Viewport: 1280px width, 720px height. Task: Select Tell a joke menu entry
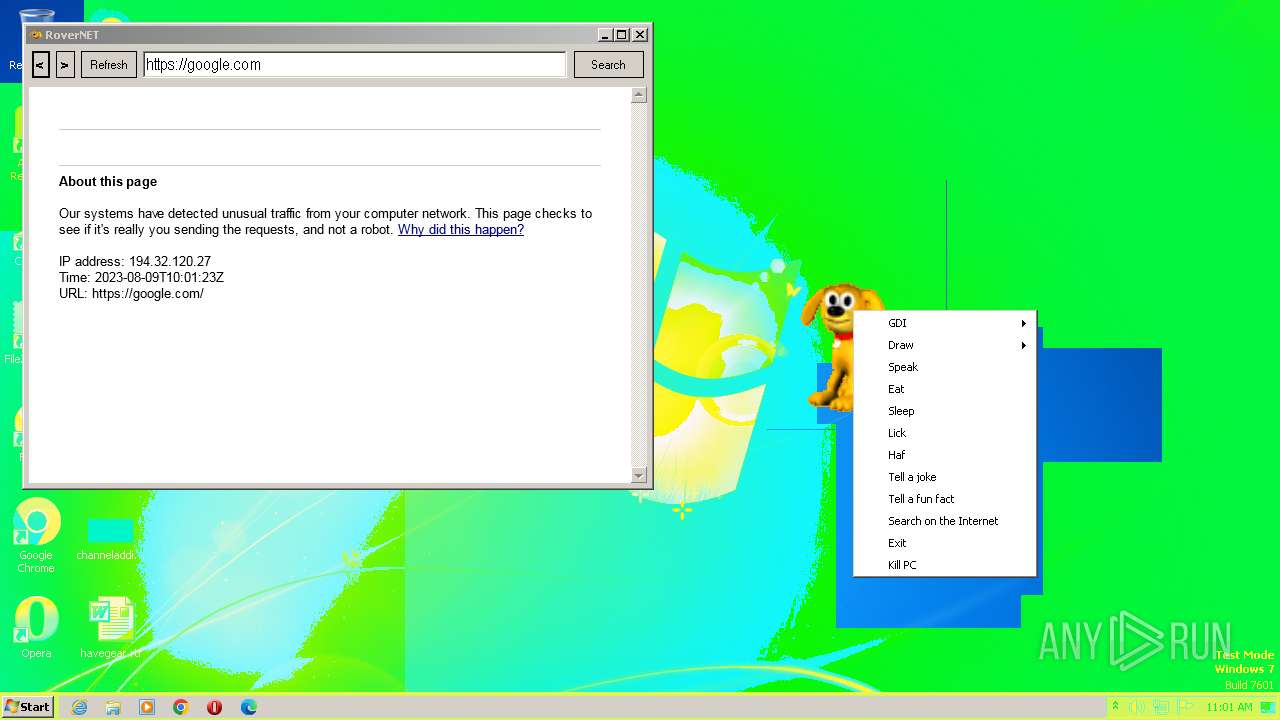[x=945, y=477]
